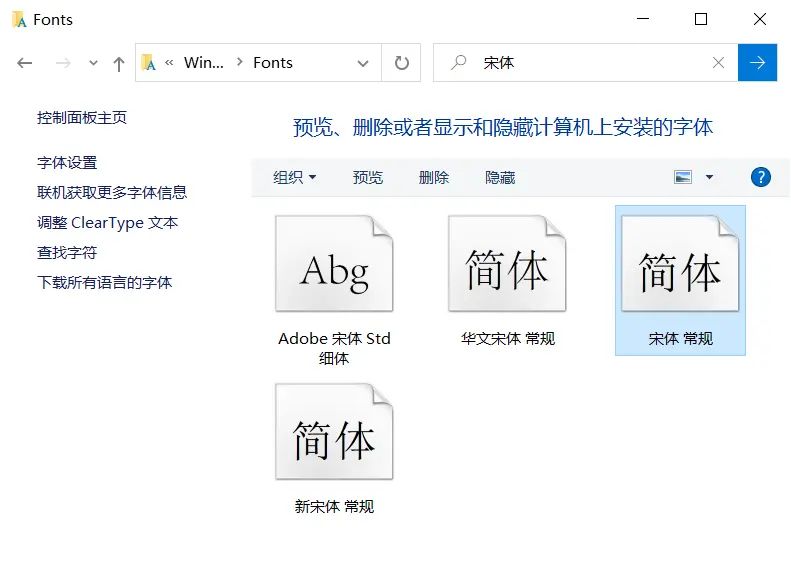
Task: Expand the view options dropdown arrow
Action: click(x=709, y=177)
